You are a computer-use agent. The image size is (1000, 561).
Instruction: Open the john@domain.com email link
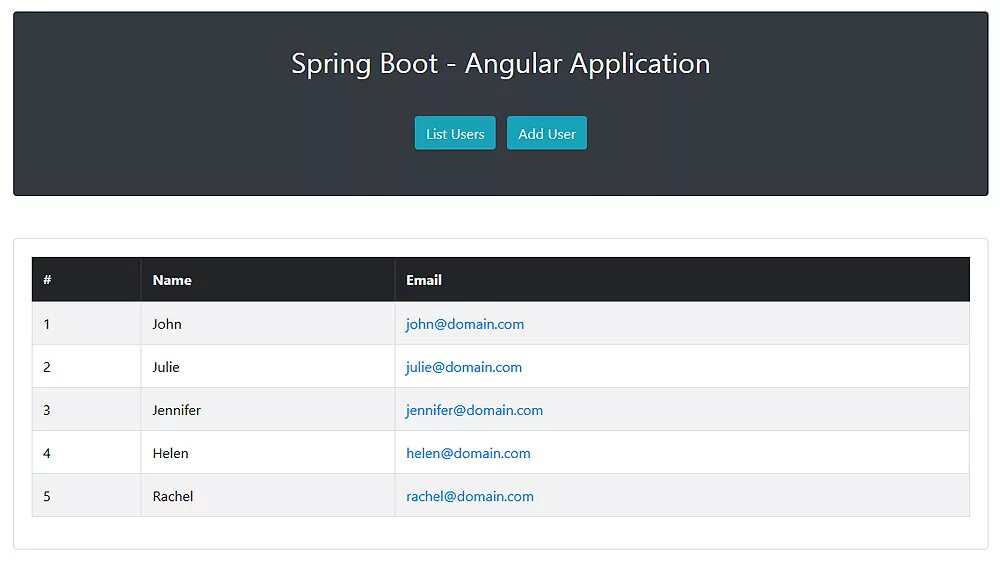(x=465, y=324)
